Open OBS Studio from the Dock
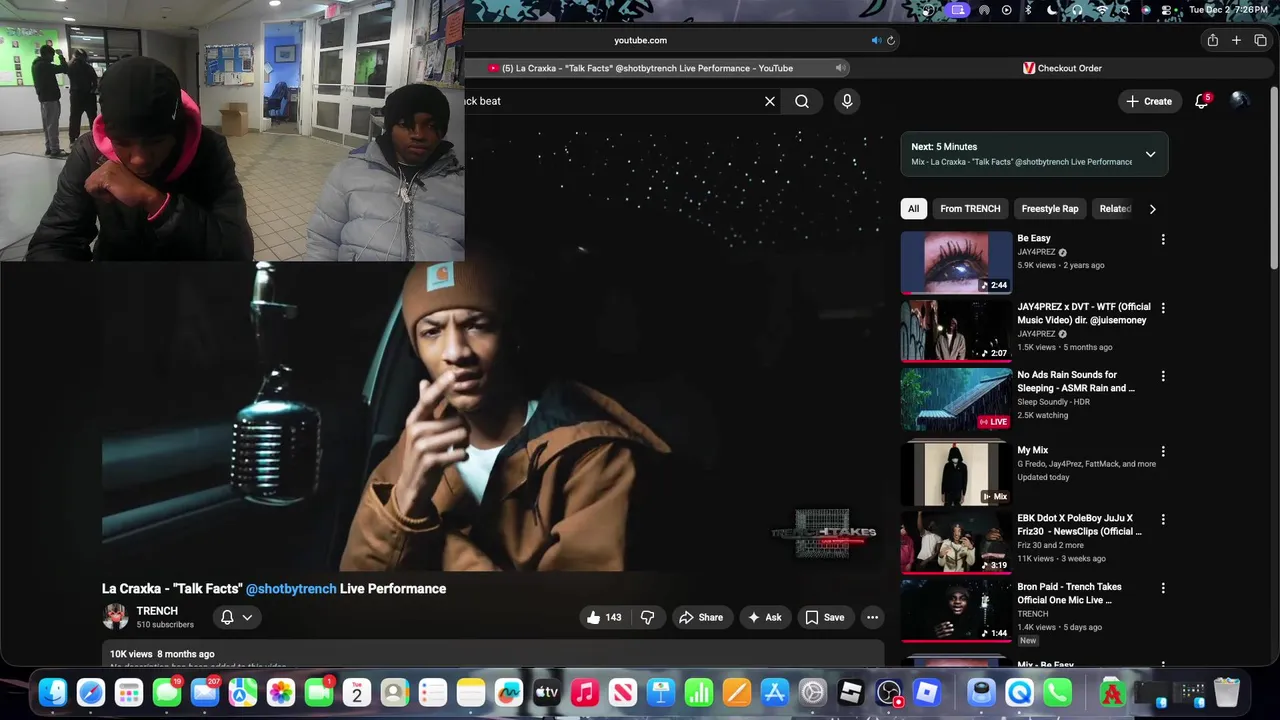1280x720 pixels. [889, 692]
